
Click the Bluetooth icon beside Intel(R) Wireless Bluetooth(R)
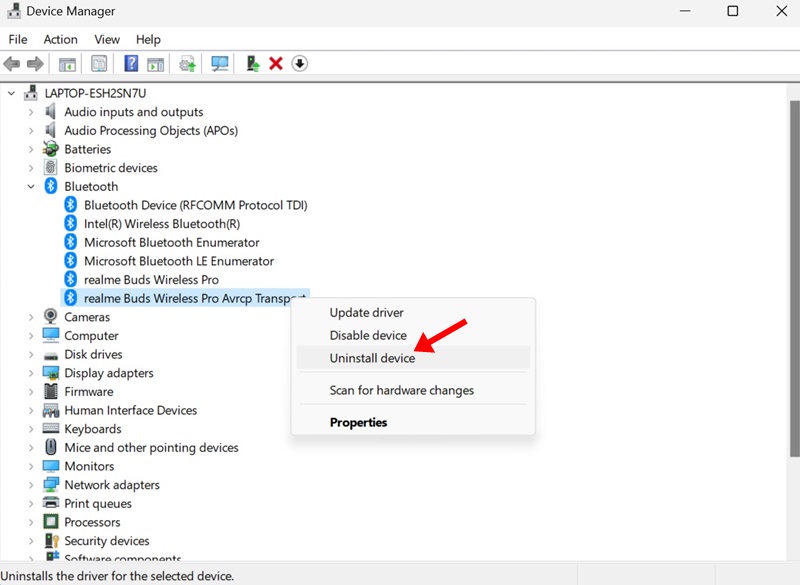(x=71, y=224)
